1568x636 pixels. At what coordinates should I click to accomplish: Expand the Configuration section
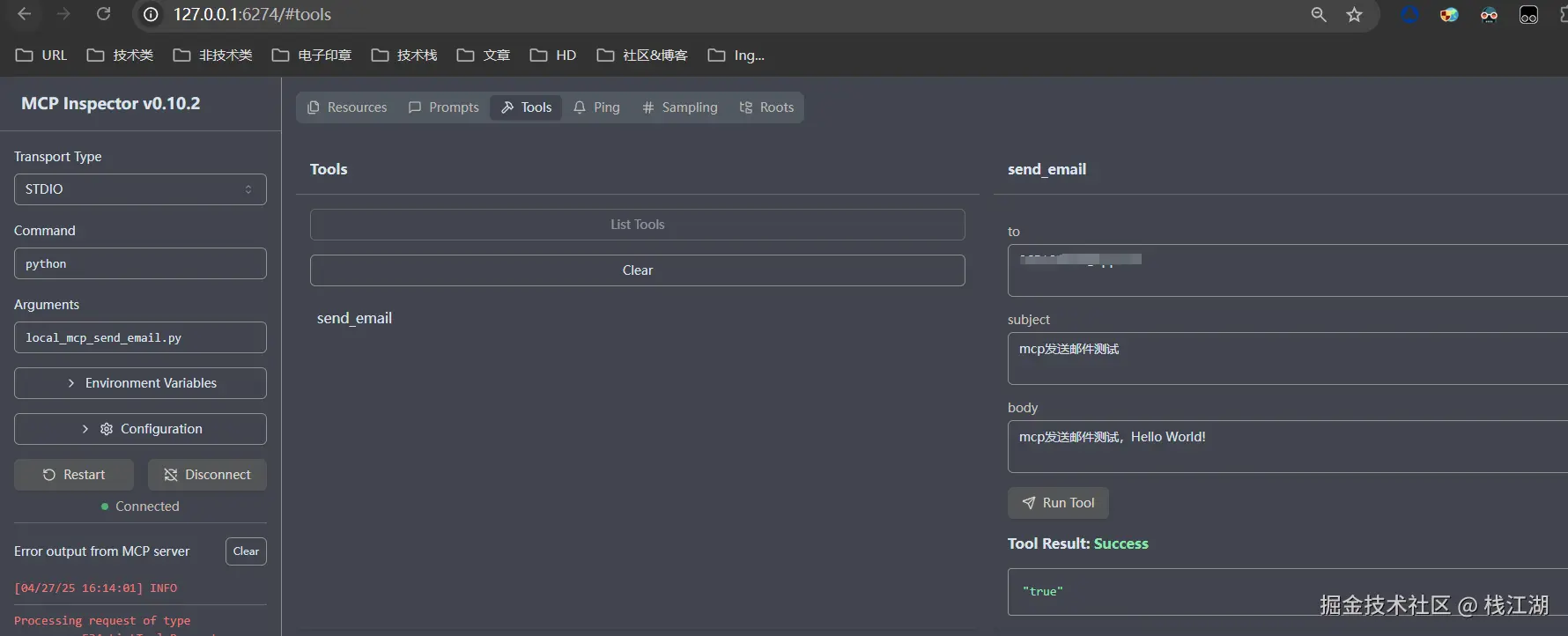(140, 429)
